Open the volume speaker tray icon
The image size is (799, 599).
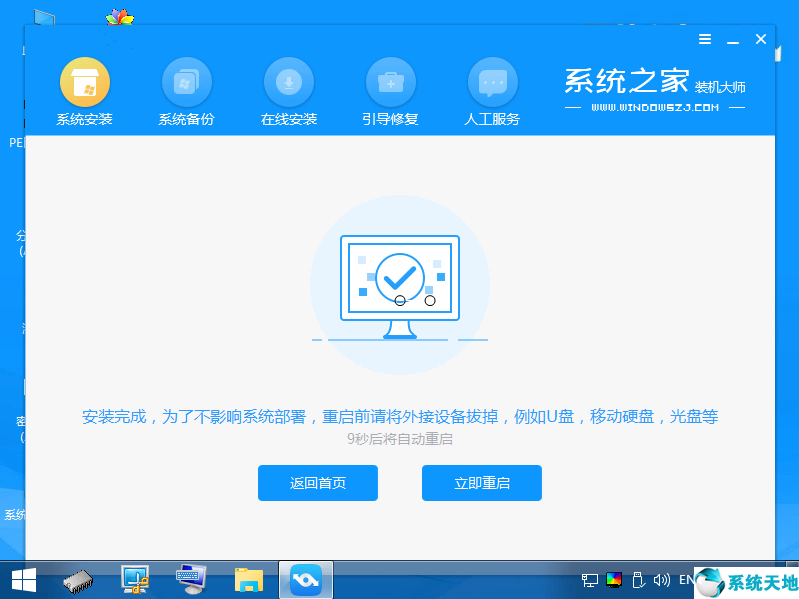tap(661, 580)
